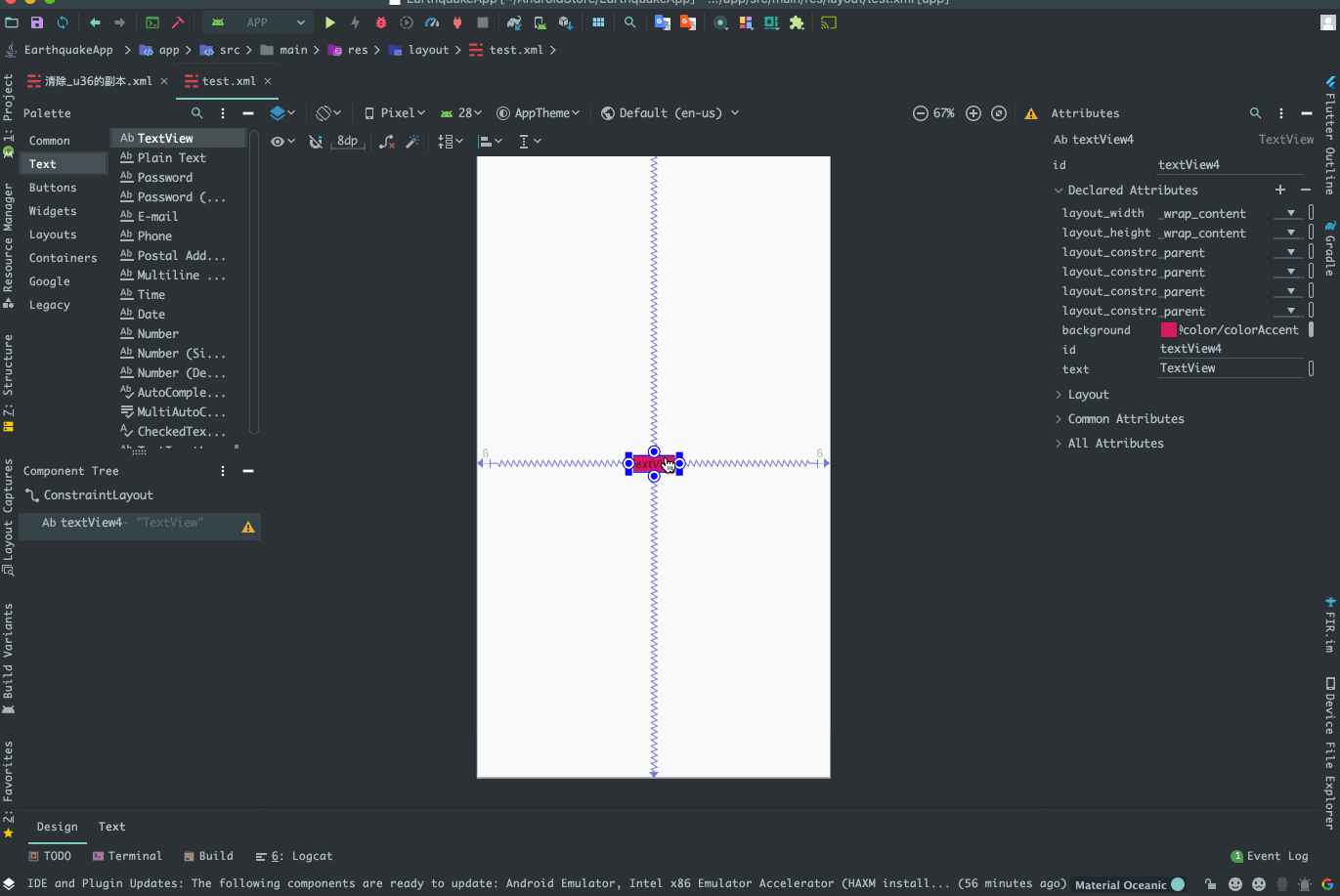Click the Material Oceanic theme indicator
Screen dimensions: 1340x896
(1129, 884)
